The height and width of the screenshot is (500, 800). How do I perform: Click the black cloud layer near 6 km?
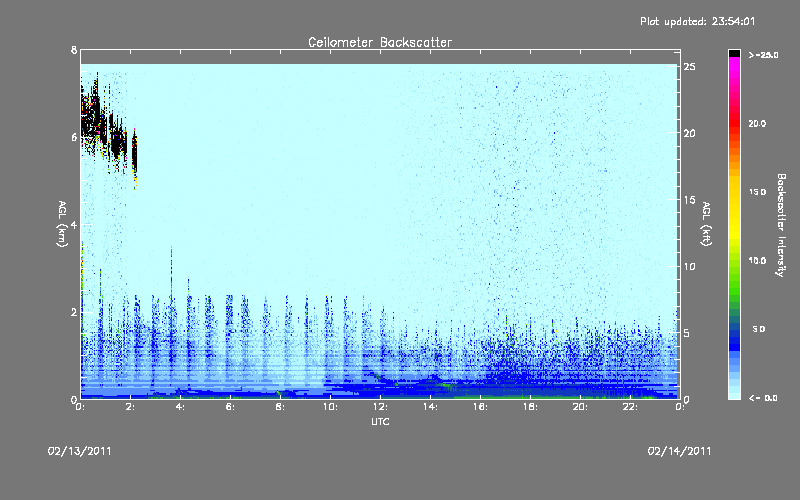pos(110,130)
